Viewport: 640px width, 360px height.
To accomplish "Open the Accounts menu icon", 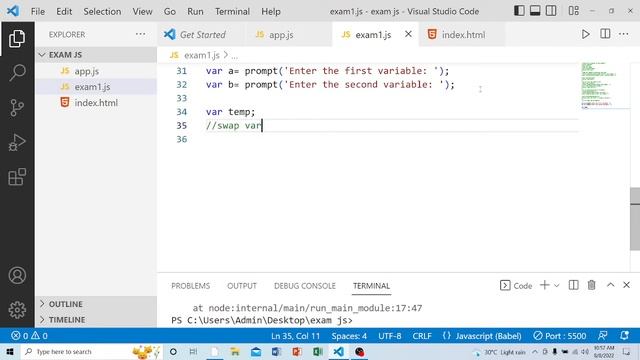I will (17, 276).
